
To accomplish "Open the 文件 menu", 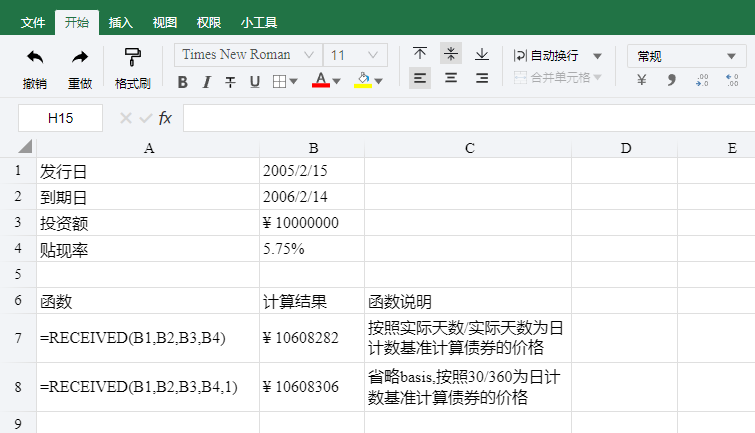I will [x=33, y=23].
